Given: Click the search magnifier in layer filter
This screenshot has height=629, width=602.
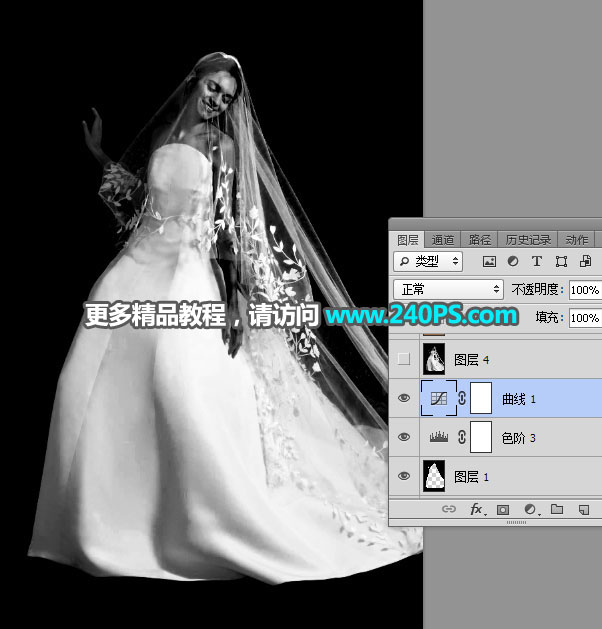Looking at the screenshot, I should tap(404, 262).
